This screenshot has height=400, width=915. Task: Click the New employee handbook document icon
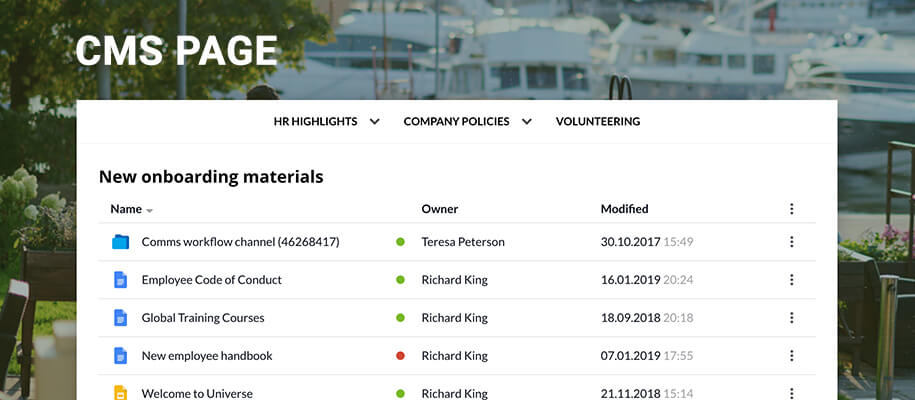point(121,356)
